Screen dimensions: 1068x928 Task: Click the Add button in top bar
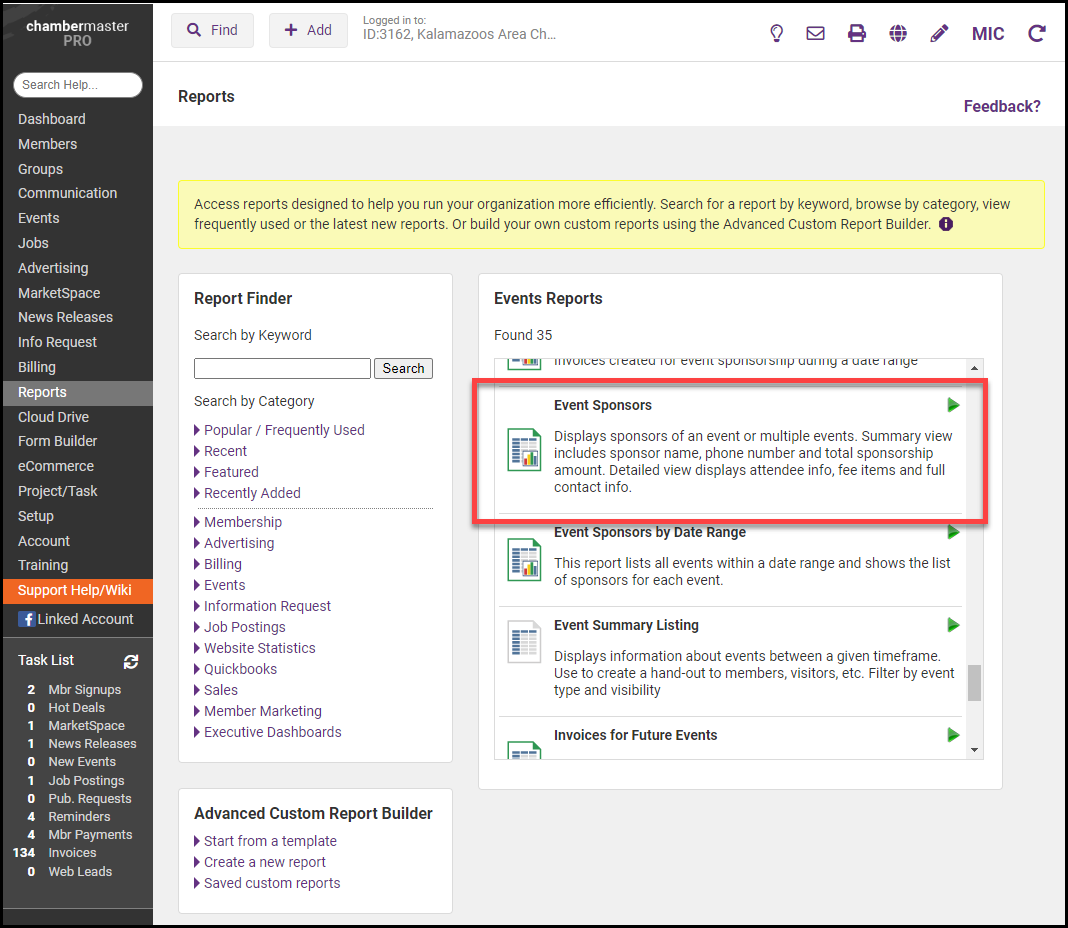click(x=308, y=30)
